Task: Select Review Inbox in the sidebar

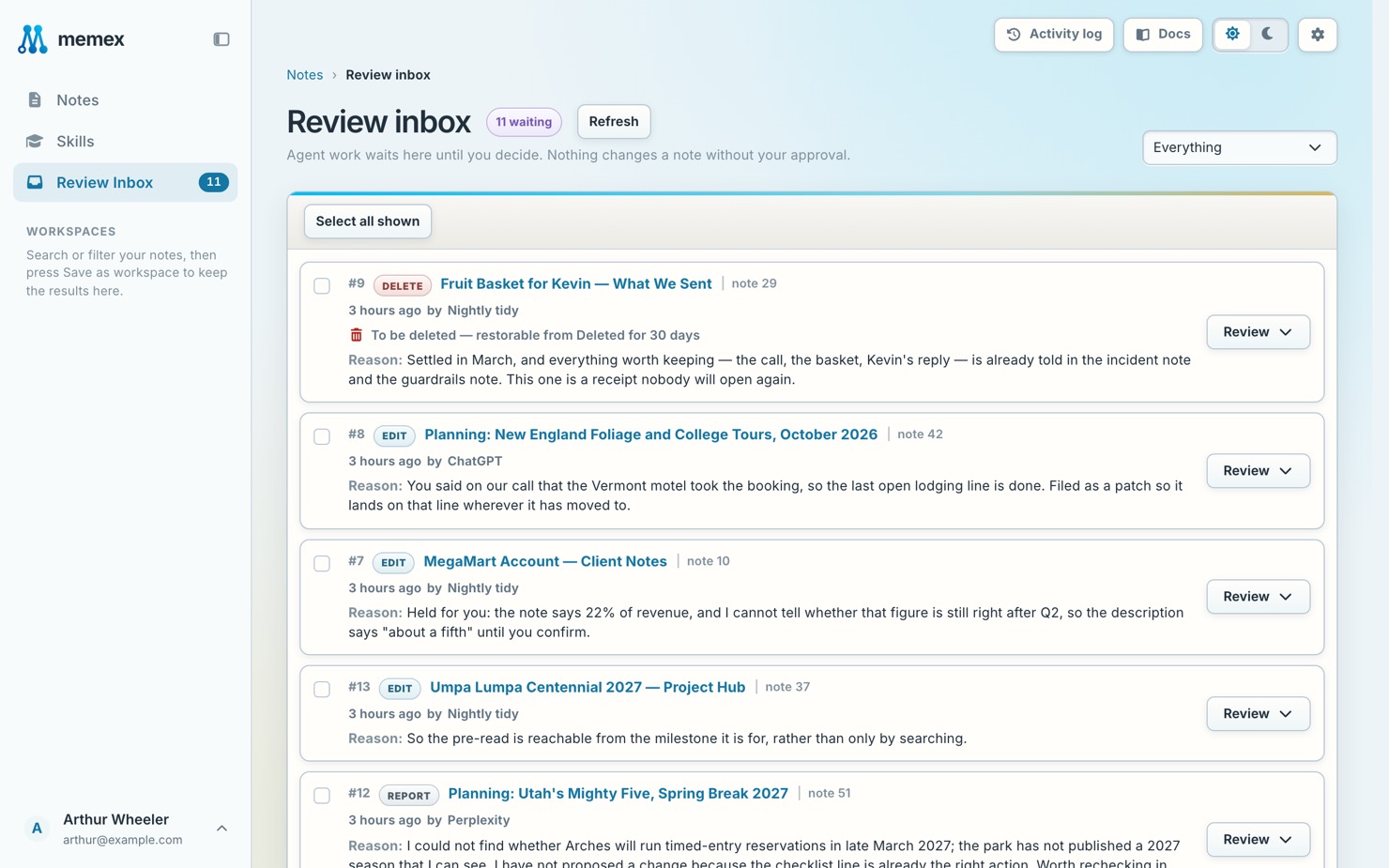Action: (x=125, y=183)
